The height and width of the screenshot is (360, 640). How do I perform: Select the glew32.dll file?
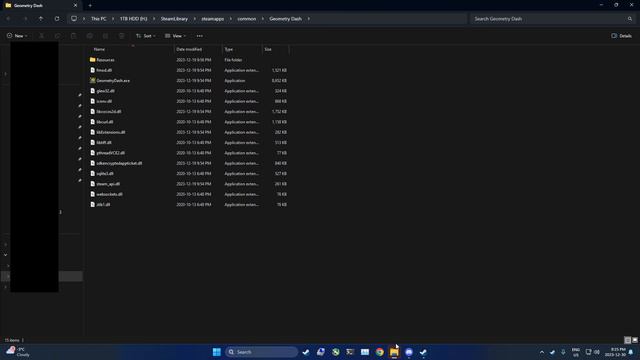[x=105, y=91]
